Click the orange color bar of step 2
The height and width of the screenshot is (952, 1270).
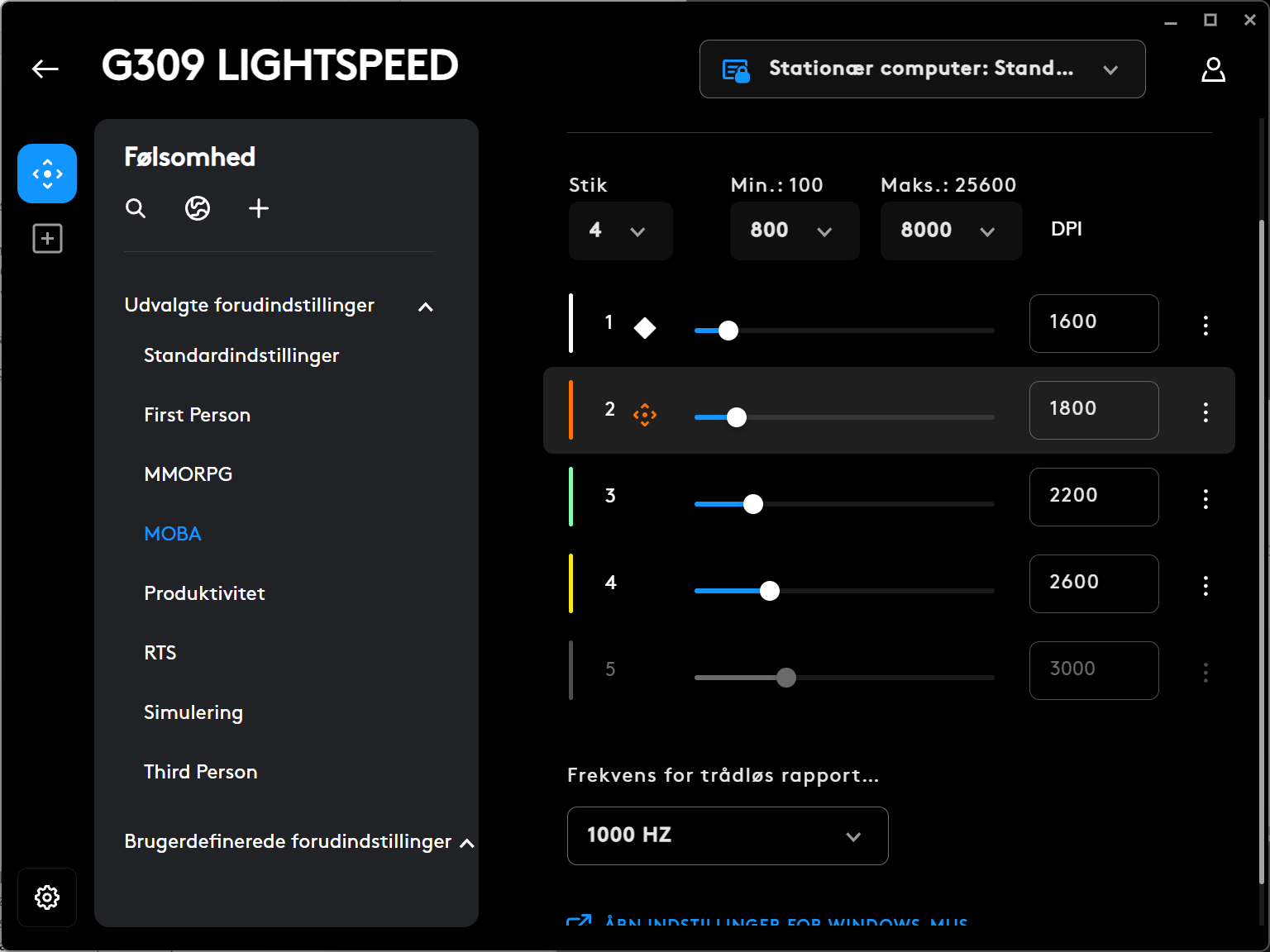coord(571,410)
